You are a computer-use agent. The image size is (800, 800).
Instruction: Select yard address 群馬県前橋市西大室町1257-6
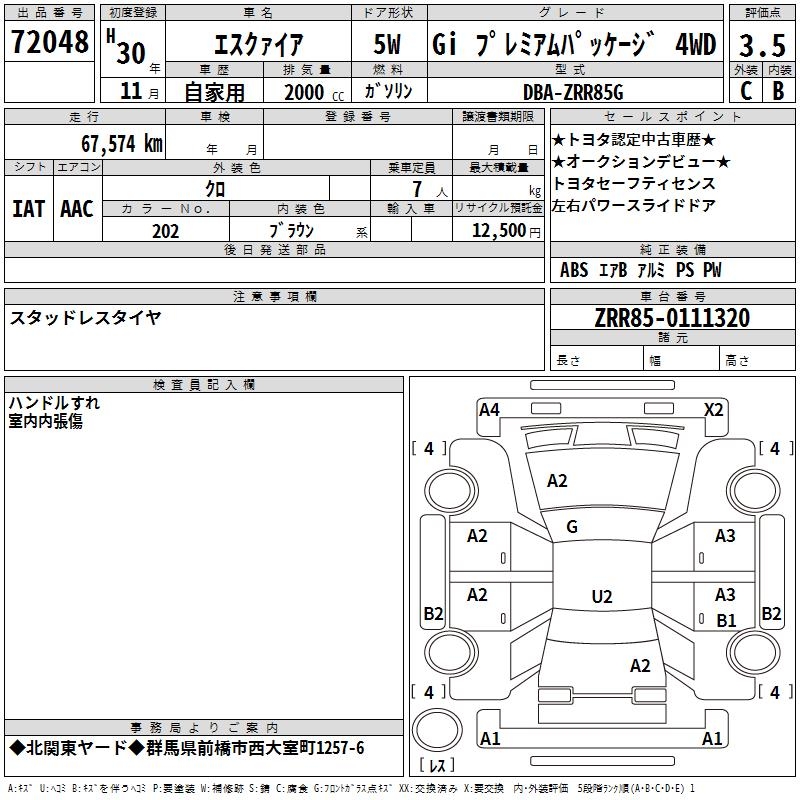pos(255,748)
